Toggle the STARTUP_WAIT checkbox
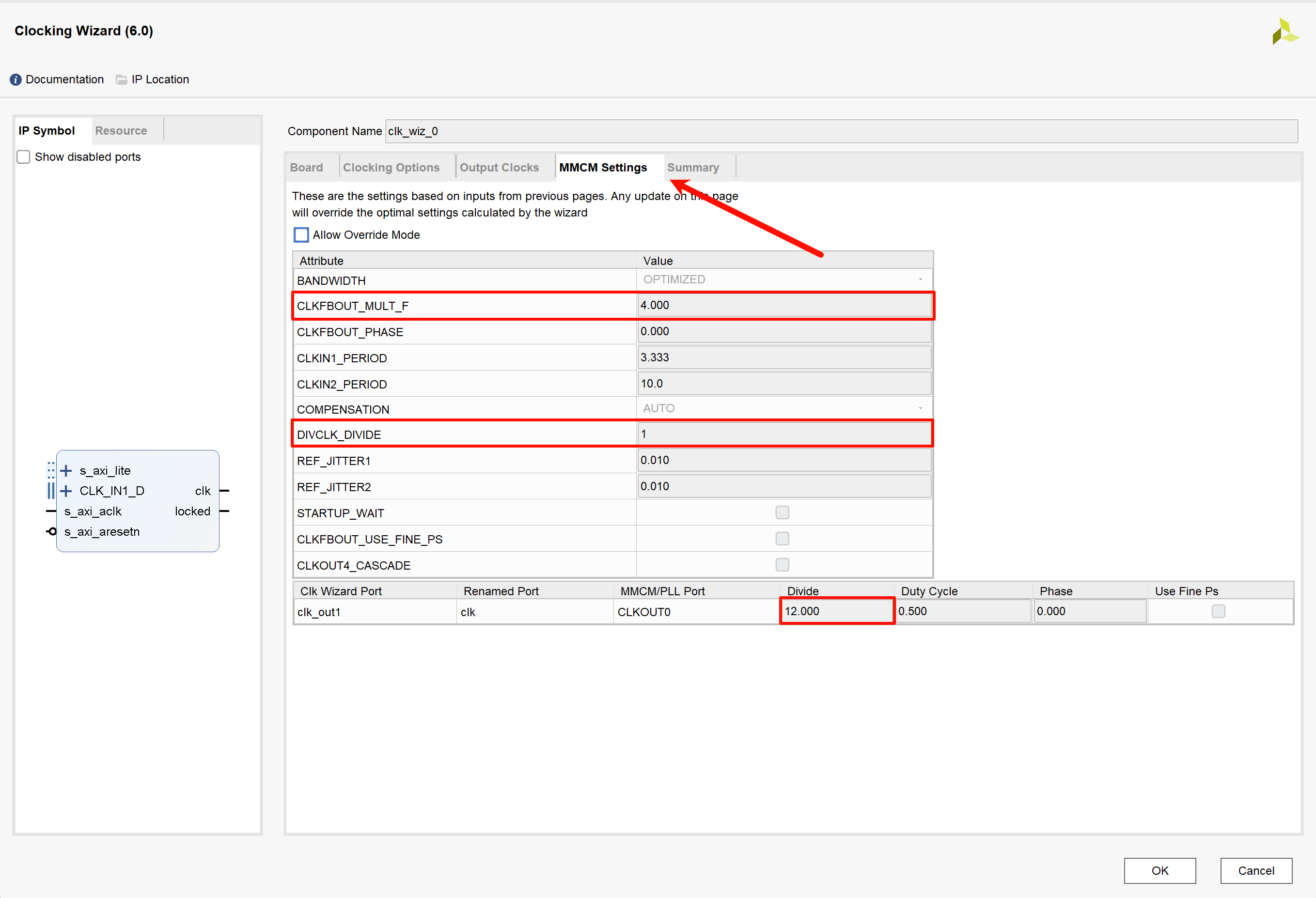The width and height of the screenshot is (1316, 898). tap(782, 512)
